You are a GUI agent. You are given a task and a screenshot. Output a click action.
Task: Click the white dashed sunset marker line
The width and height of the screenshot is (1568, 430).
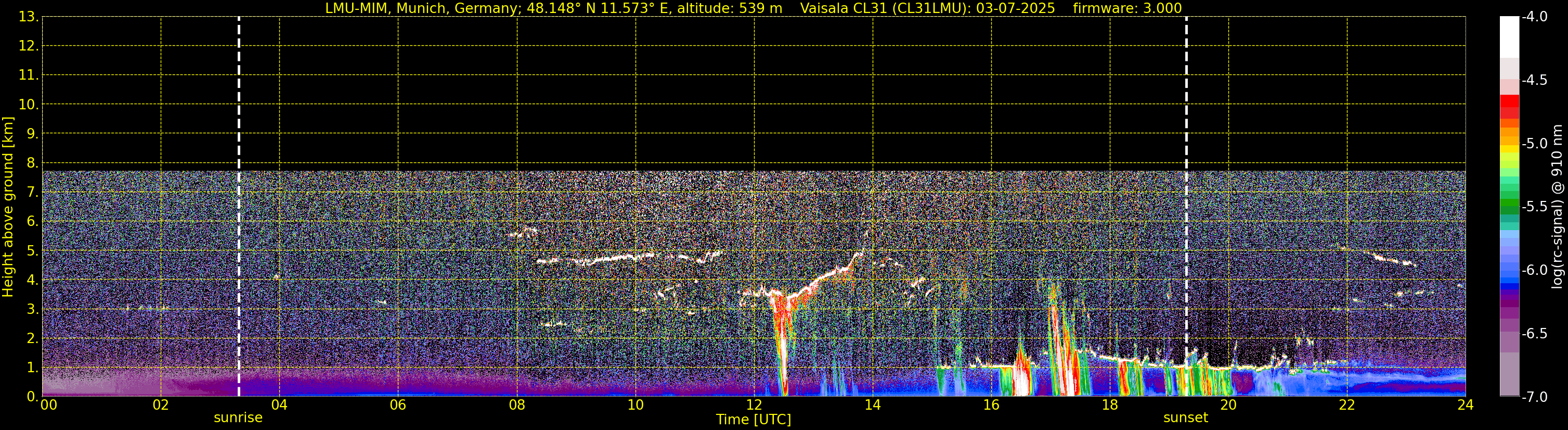(x=1186, y=207)
